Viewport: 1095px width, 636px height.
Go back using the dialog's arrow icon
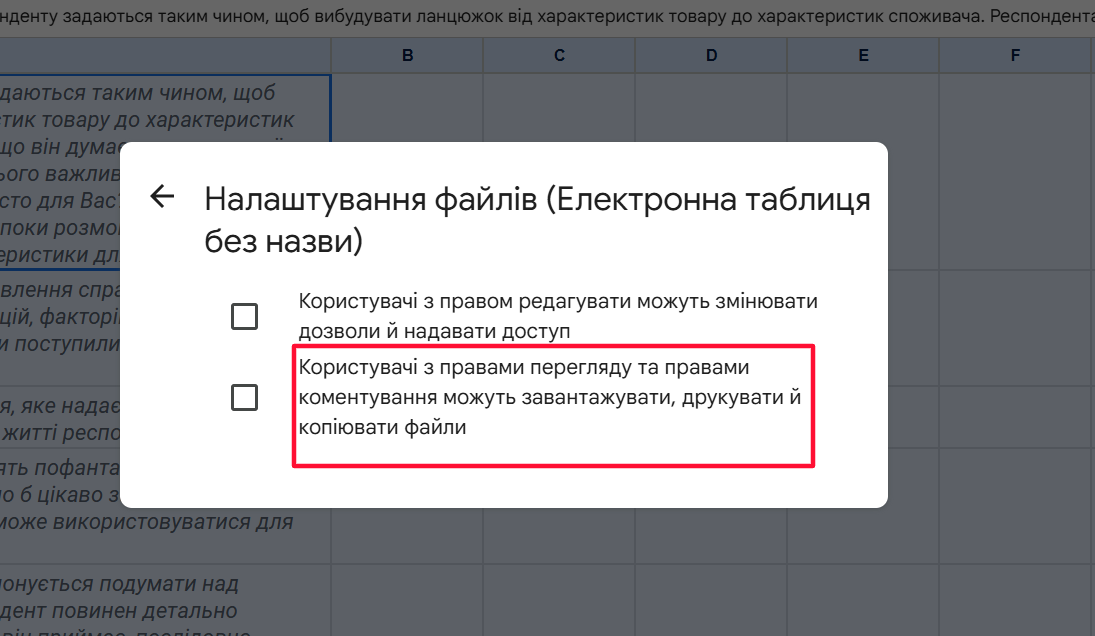[x=162, y=196]
